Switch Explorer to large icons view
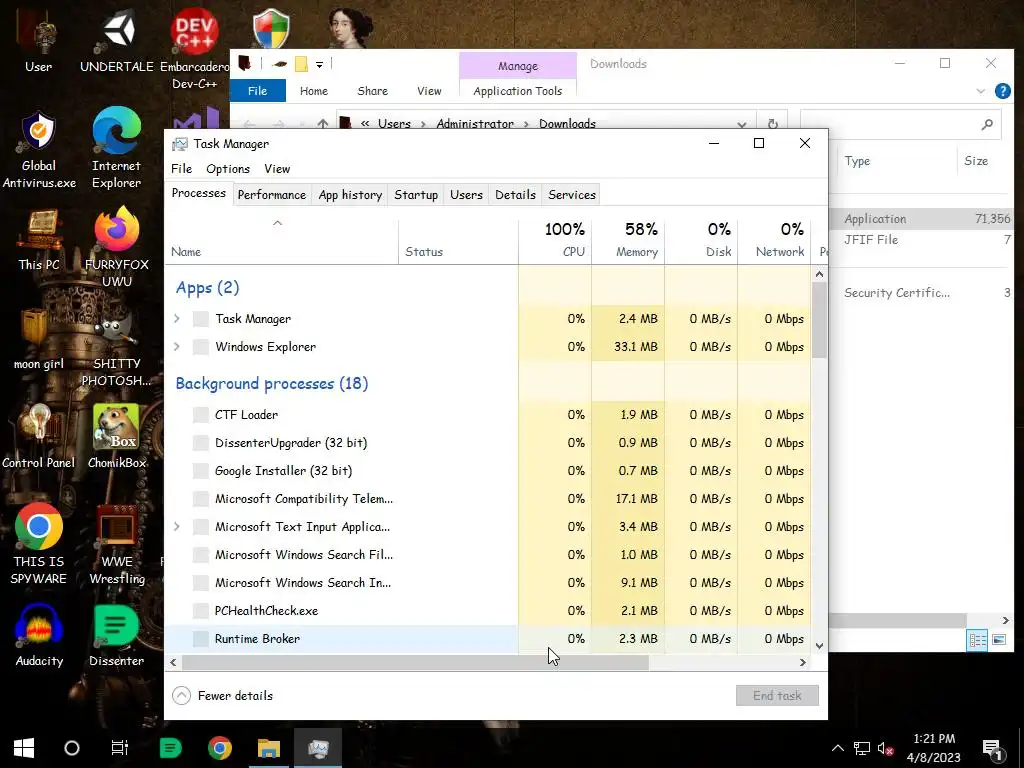The height and width of the screenshot is (768, 1024). point(999,640)
